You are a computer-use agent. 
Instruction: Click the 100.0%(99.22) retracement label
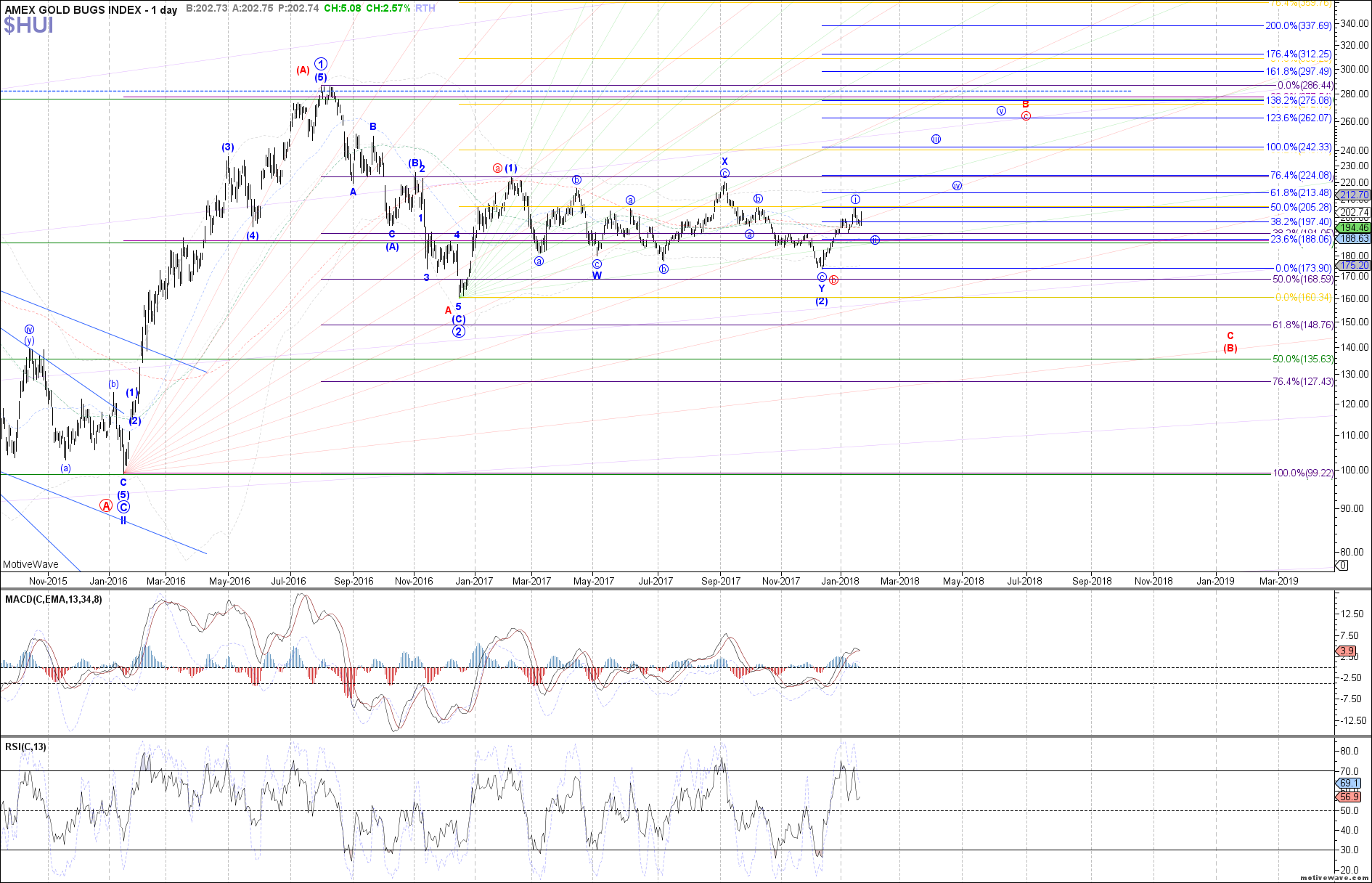tap(1303, 473)
